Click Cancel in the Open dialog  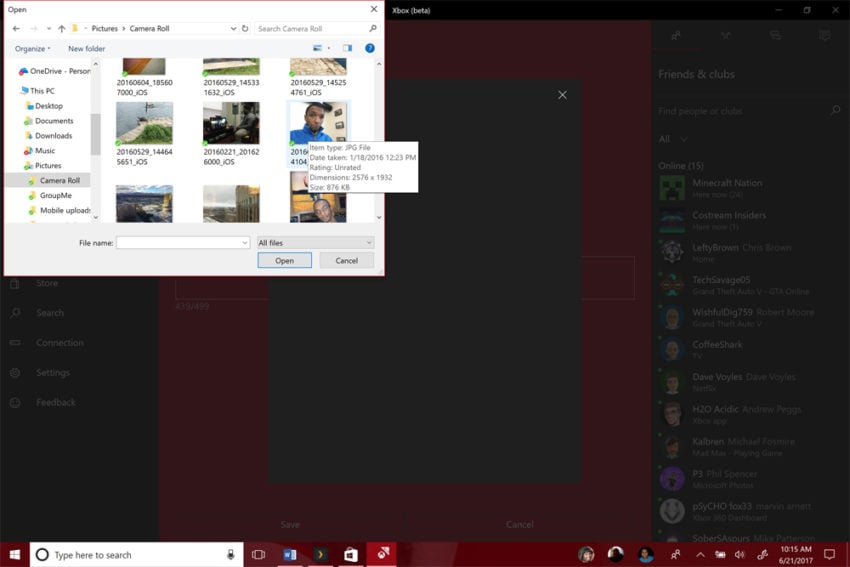(x=346, y=260)
